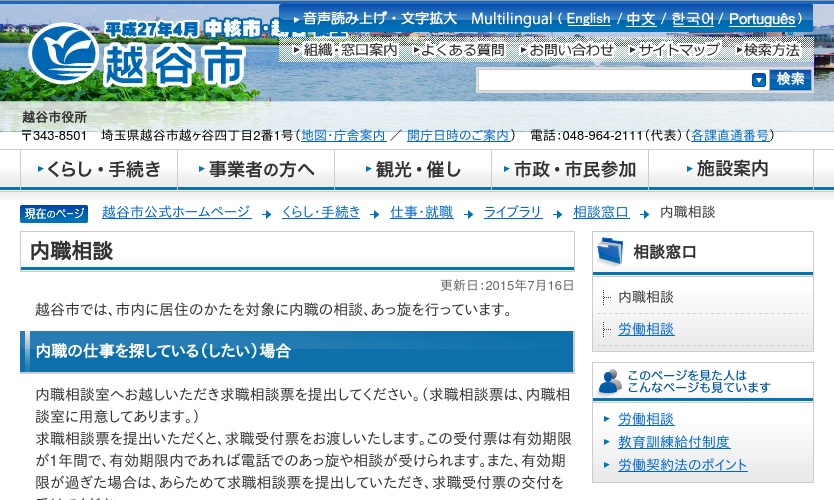Go to よくある質問 page
The width and height of the screenshot is (834, 500).
(x=457, y=49)
